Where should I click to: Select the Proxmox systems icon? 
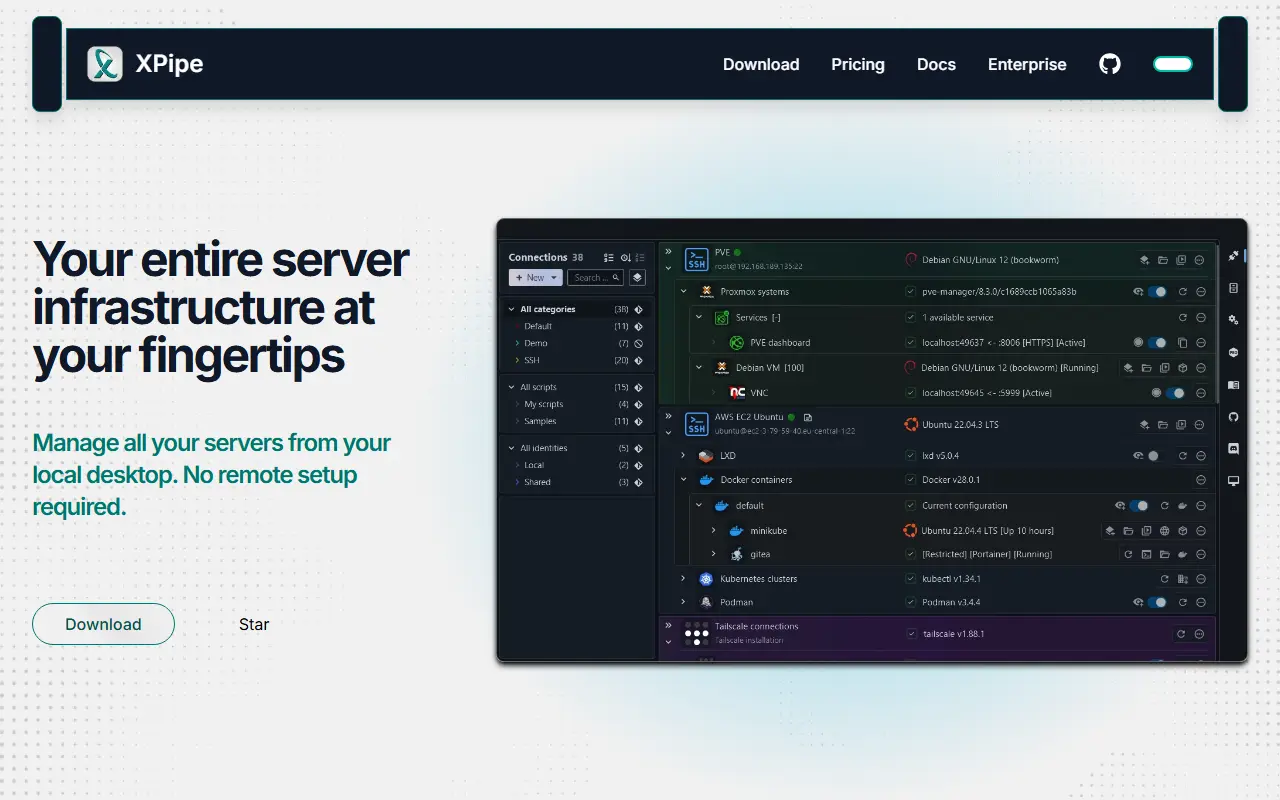pyautogui.click(x=706, y=292)
